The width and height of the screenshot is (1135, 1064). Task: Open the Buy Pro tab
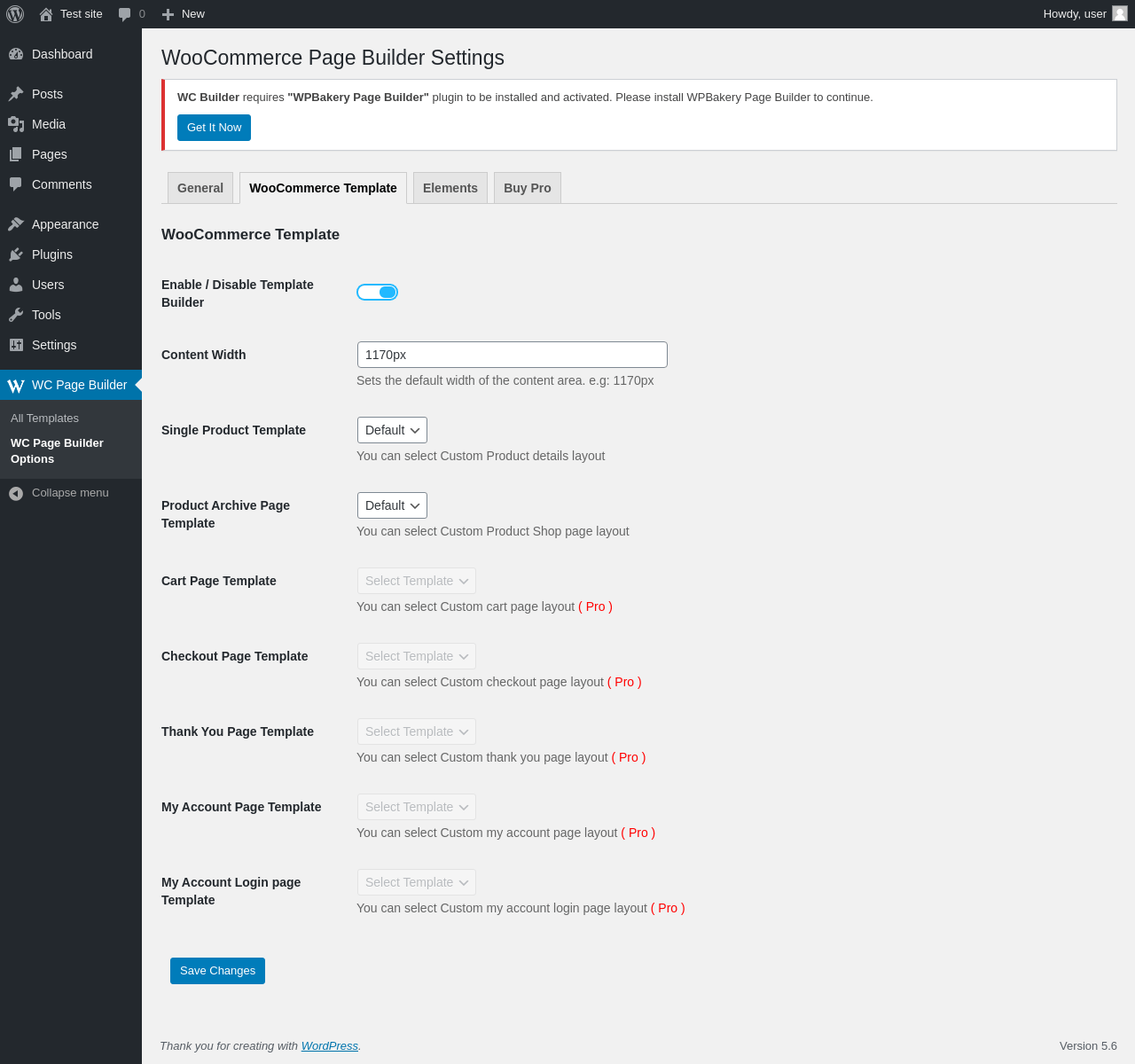pyautogui.click(x=528, y=188)
